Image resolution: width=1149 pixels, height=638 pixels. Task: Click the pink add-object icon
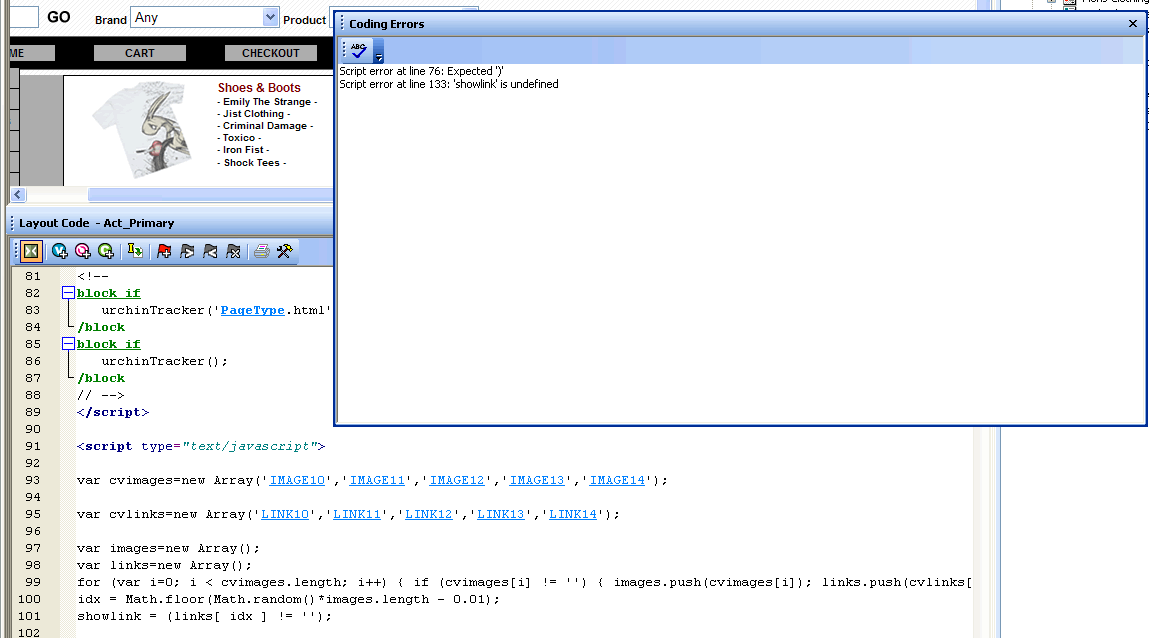pyautogui.click(x=82, y=251)
